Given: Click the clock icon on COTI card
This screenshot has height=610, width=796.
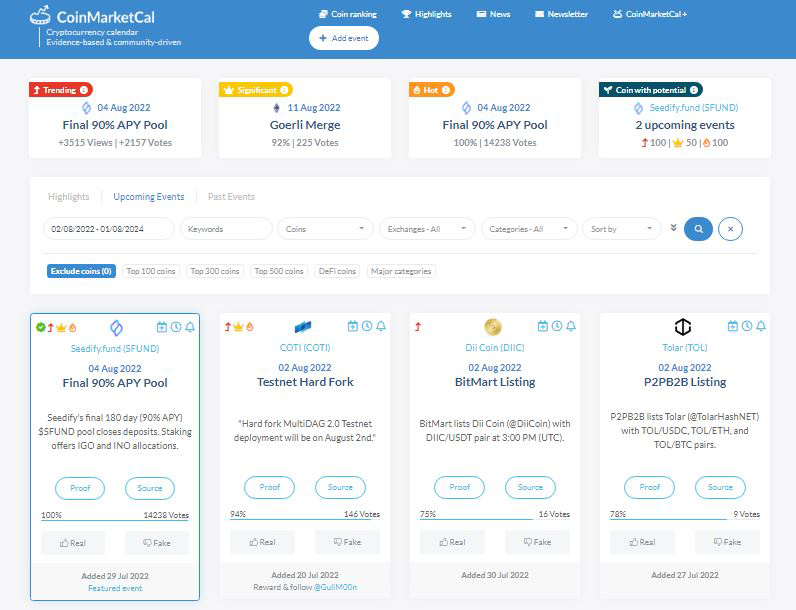Looking at the screenshot, I should tap(367, 326).
